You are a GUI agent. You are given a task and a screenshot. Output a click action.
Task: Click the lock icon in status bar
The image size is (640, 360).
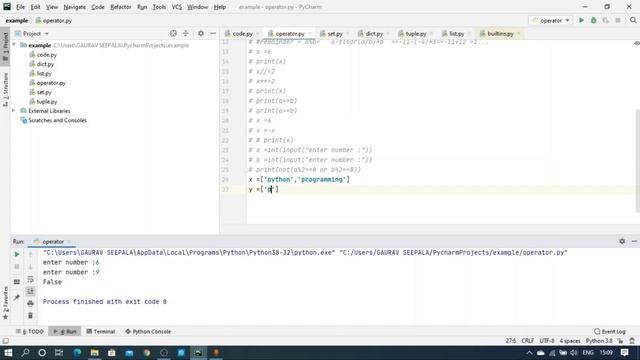point(620,341)
